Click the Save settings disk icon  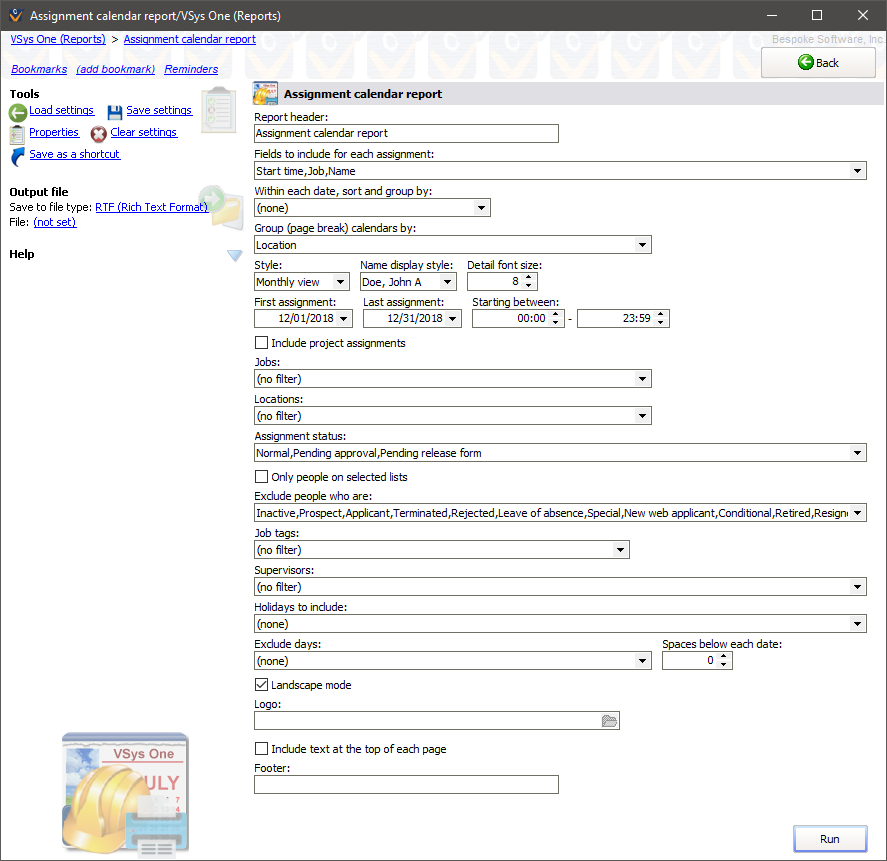[x=114, y=110]
